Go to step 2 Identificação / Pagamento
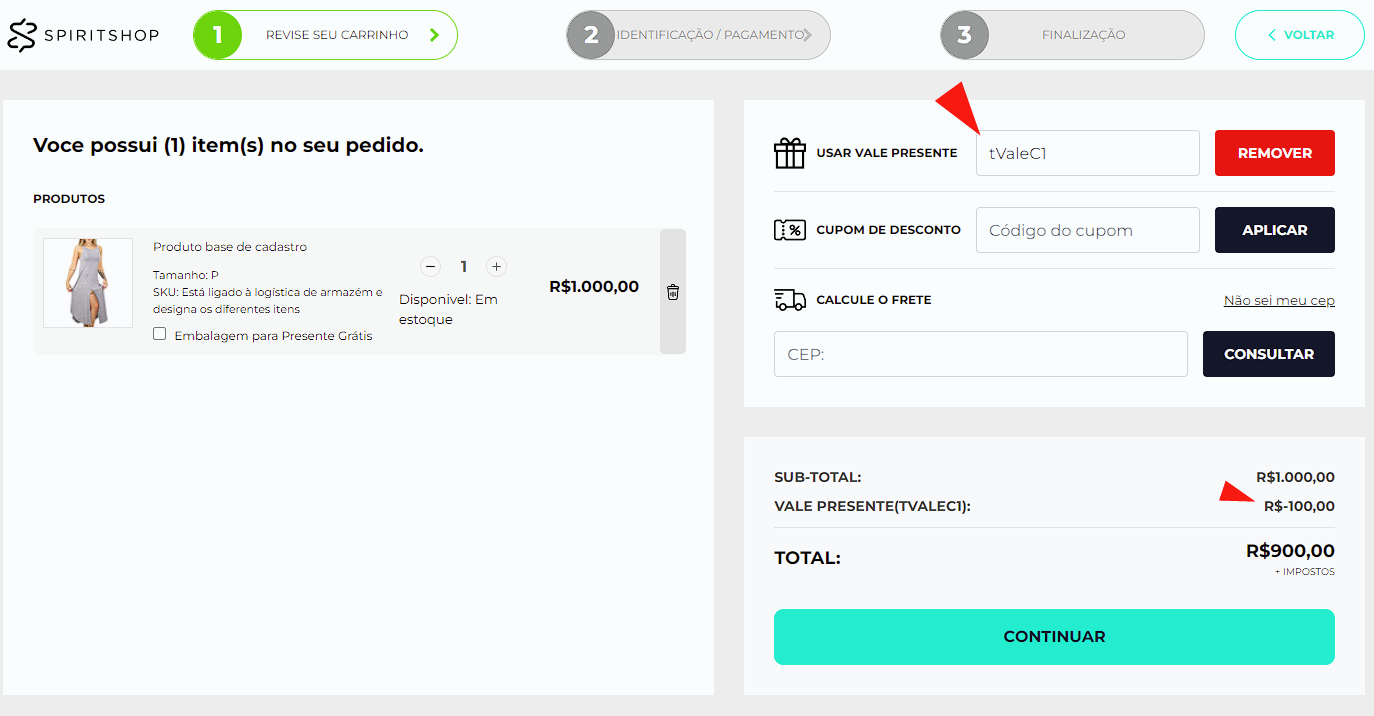1374x716 pixels. (698, 35)
